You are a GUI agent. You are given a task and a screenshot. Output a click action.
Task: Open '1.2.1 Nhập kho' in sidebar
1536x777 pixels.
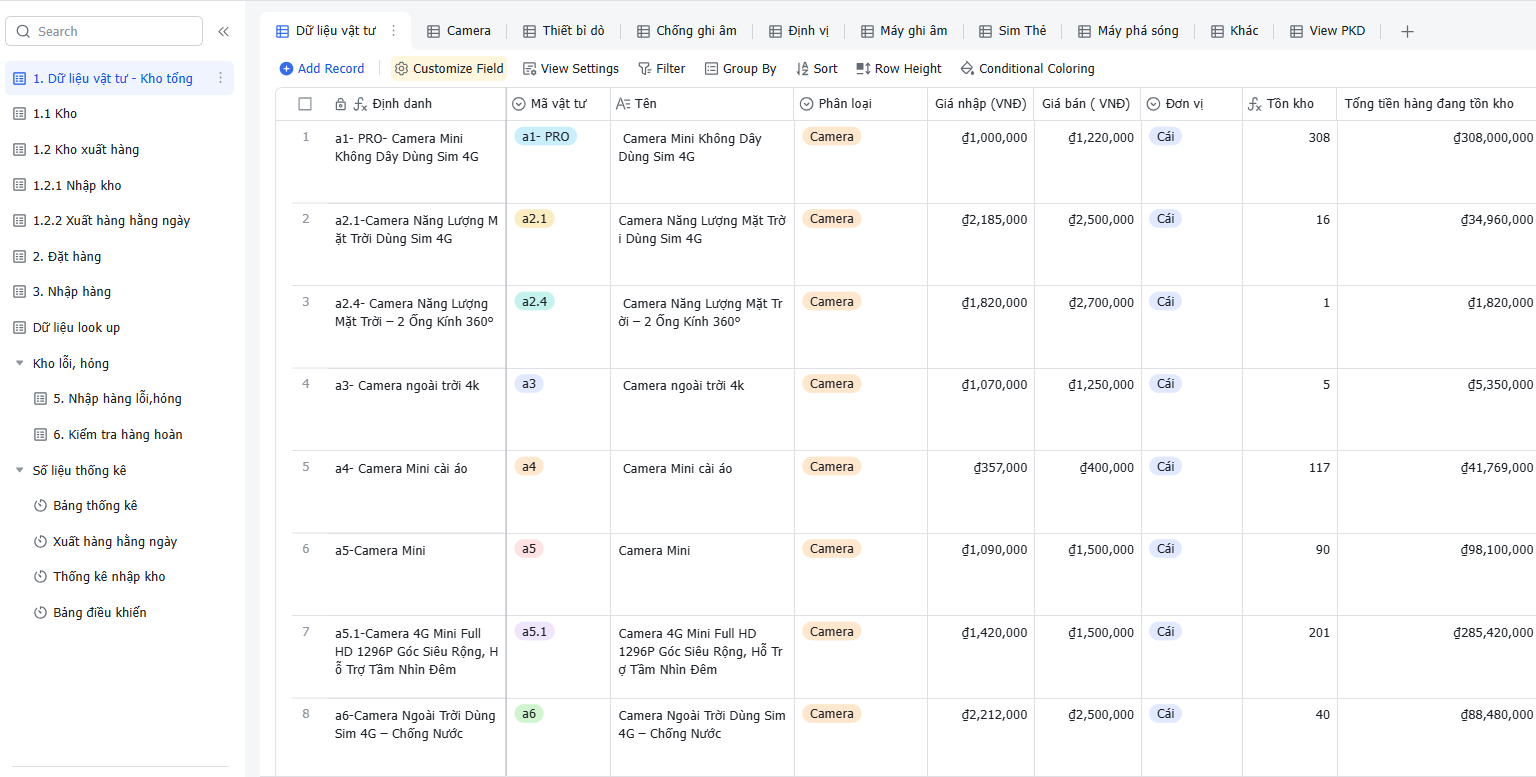click(121, 186)
